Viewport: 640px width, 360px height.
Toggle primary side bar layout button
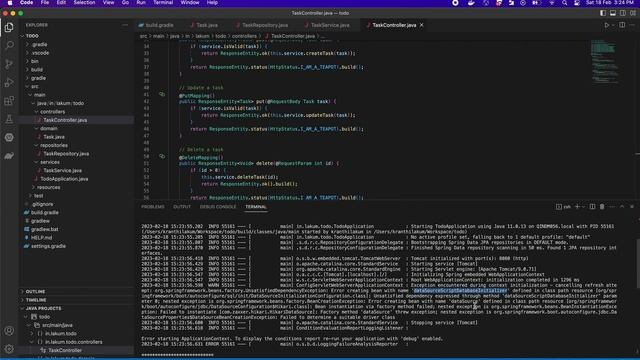coord(603,13)
